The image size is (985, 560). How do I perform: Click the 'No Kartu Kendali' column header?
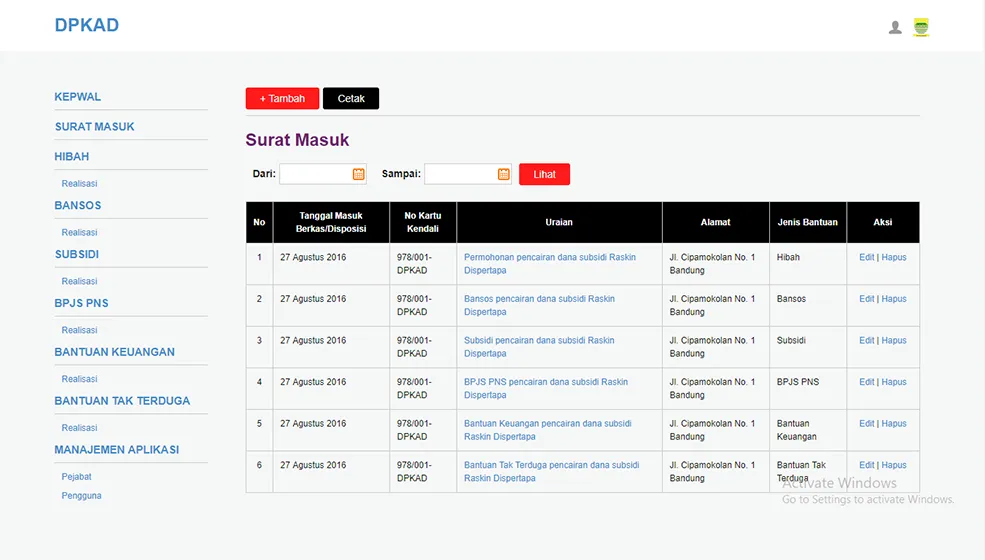pyautogui.click(x=423, y=222)
